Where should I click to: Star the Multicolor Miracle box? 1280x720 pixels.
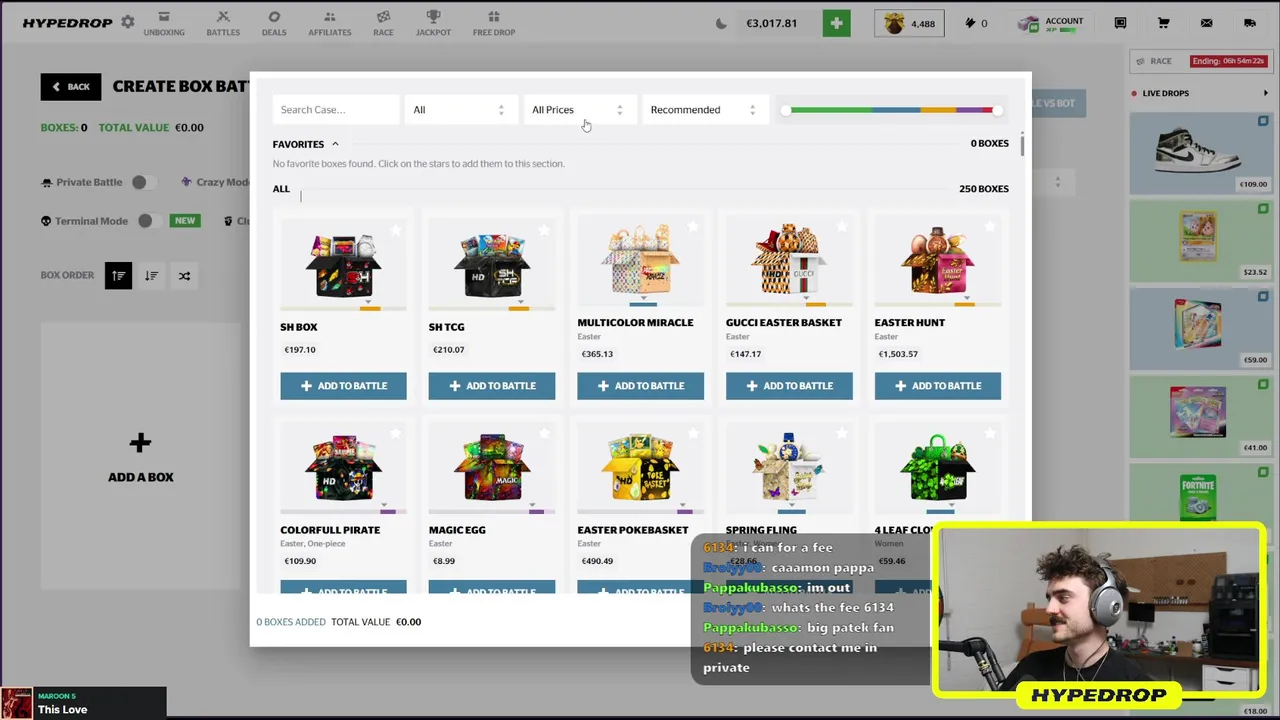(693, 227)
